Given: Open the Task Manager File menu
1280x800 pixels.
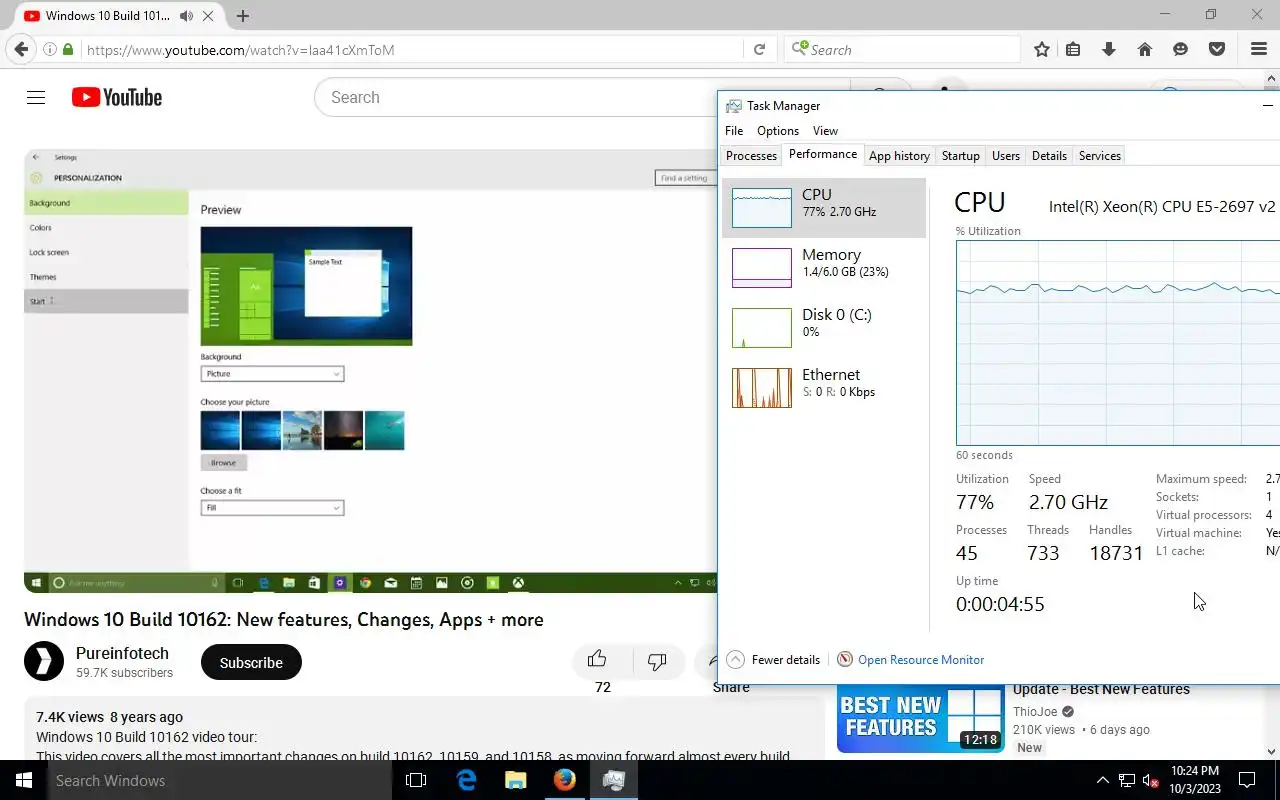Looking at the screenshot, I should (734, 131).
